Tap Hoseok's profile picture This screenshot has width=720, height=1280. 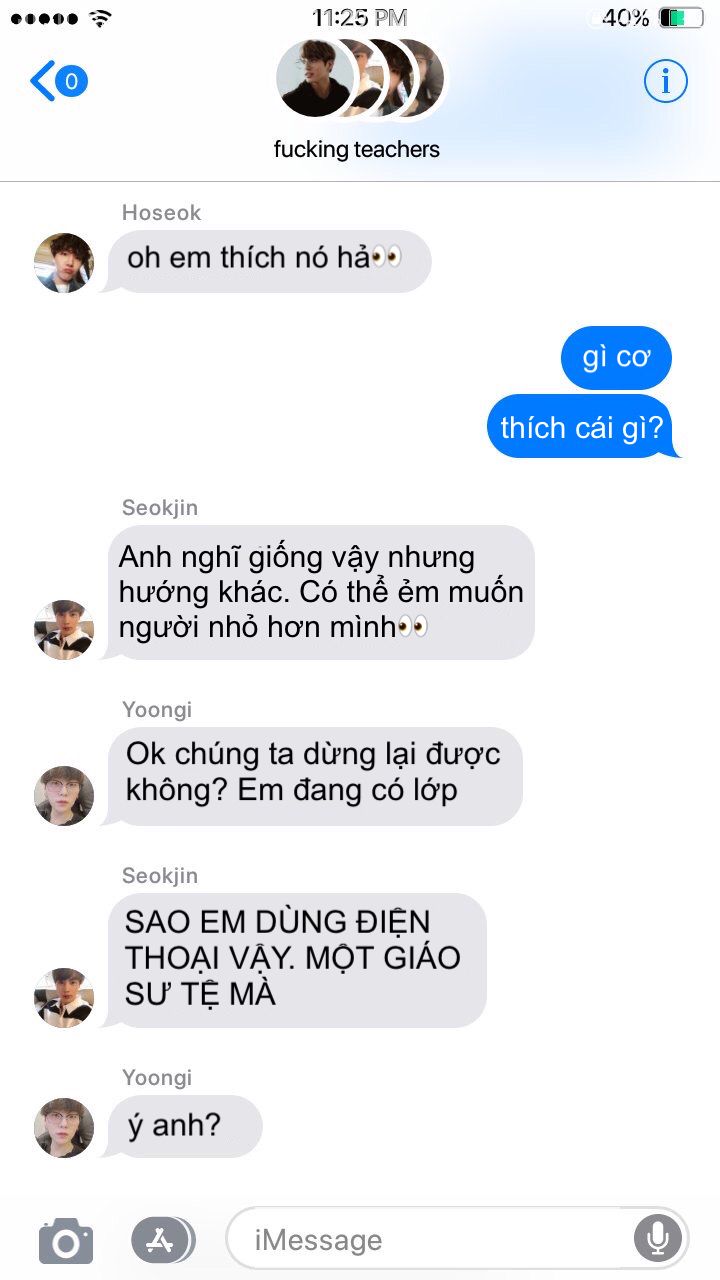coord(64,263)
